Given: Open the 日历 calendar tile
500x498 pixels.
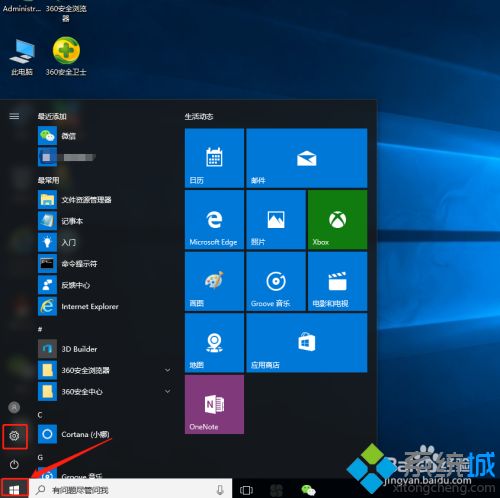Looking at the screenshot, I should point(214,158).
